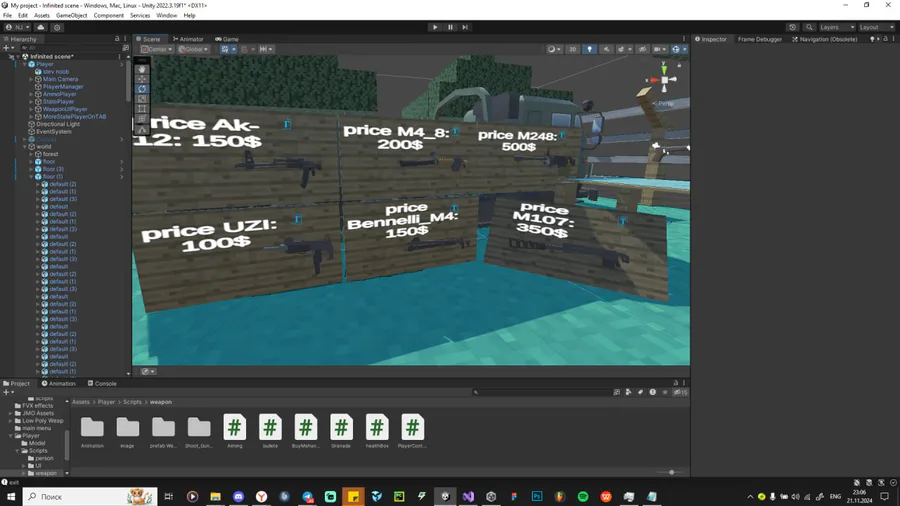Lock the Hierarchy panel

(117, 39)
